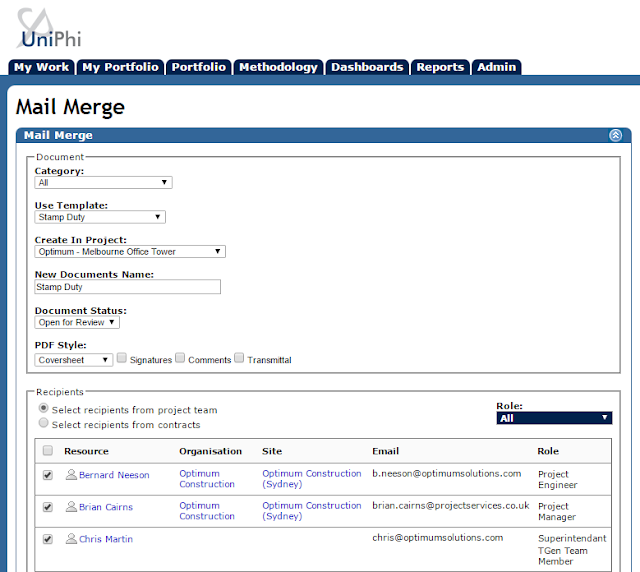Click person icon next to Bernard Neeson

coord(71,474)
